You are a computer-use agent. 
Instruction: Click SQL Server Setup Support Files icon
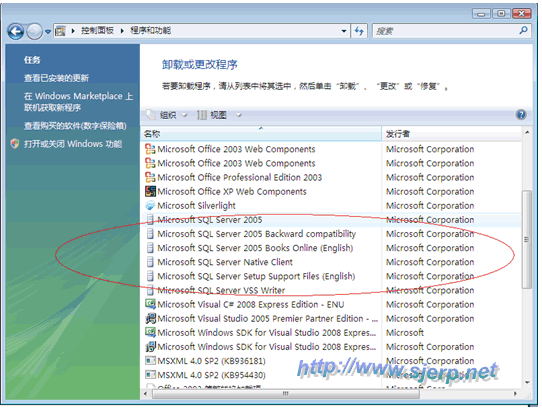150,276
